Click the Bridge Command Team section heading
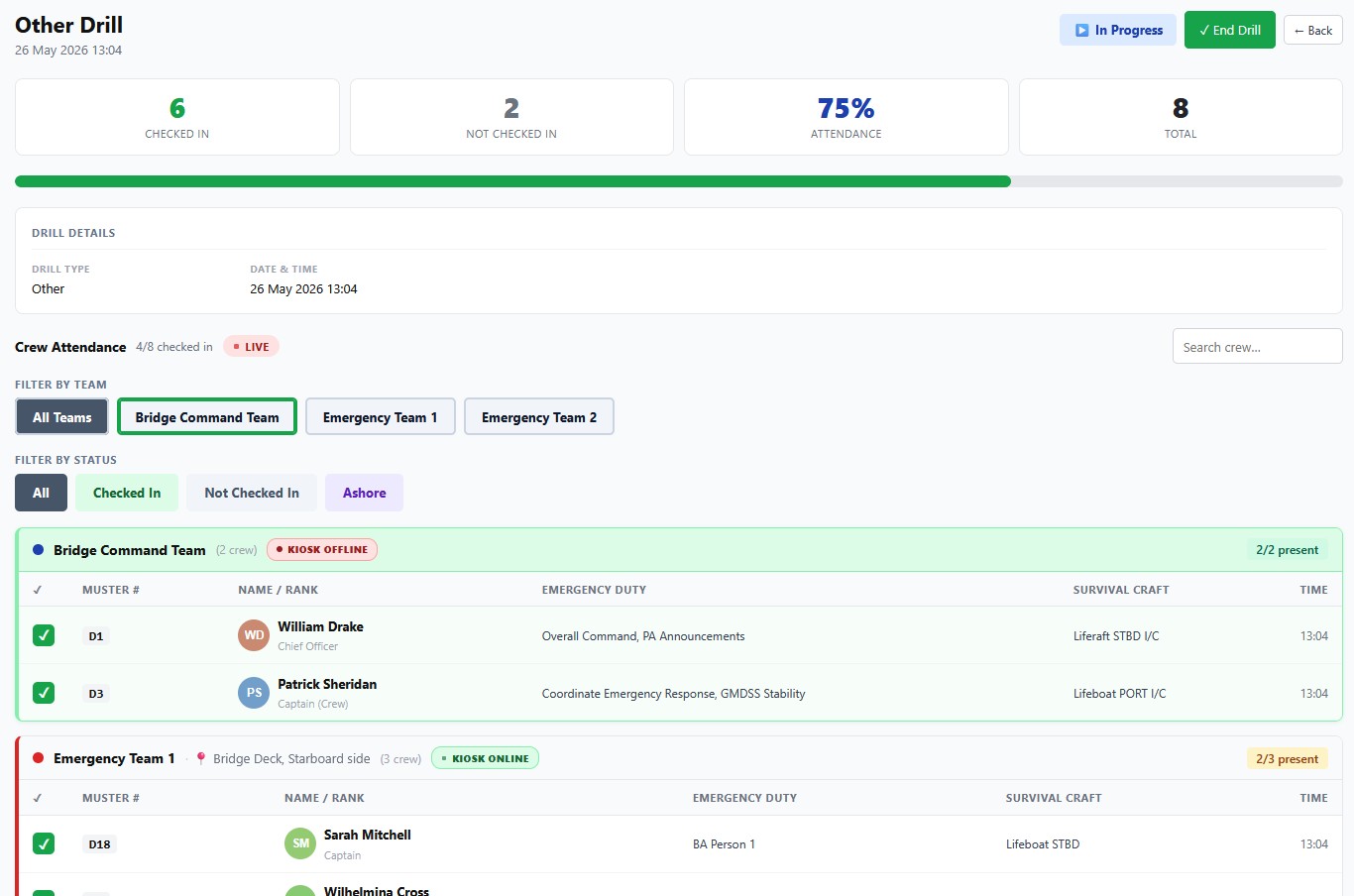 click(x=130, y=550)
